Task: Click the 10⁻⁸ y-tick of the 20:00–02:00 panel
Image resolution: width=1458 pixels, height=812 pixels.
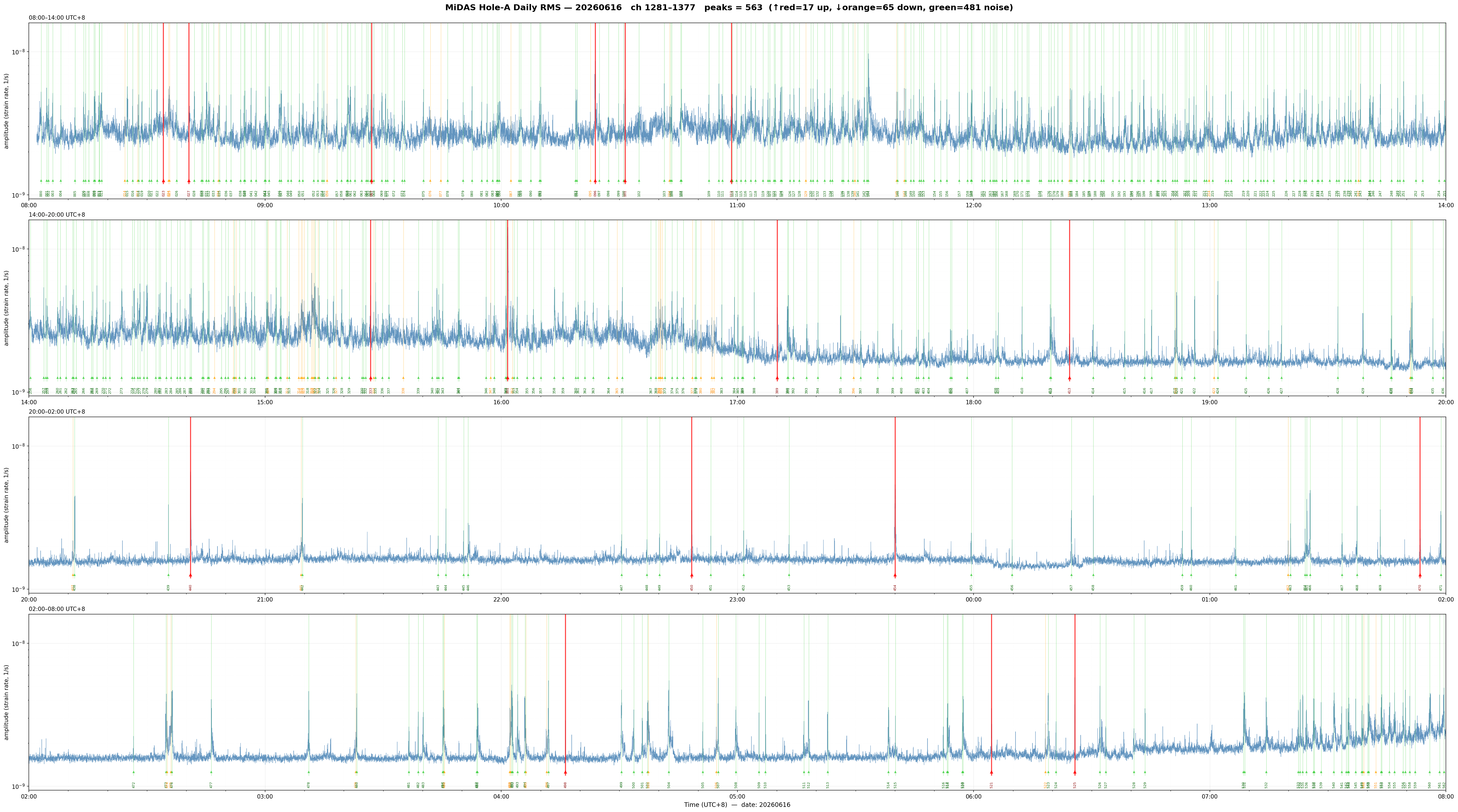Action: click(x=19, y=447)
